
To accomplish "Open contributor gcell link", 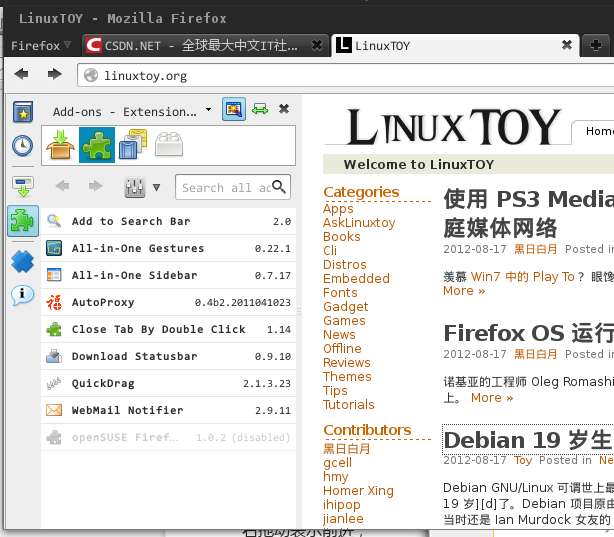I will (337, 463).
